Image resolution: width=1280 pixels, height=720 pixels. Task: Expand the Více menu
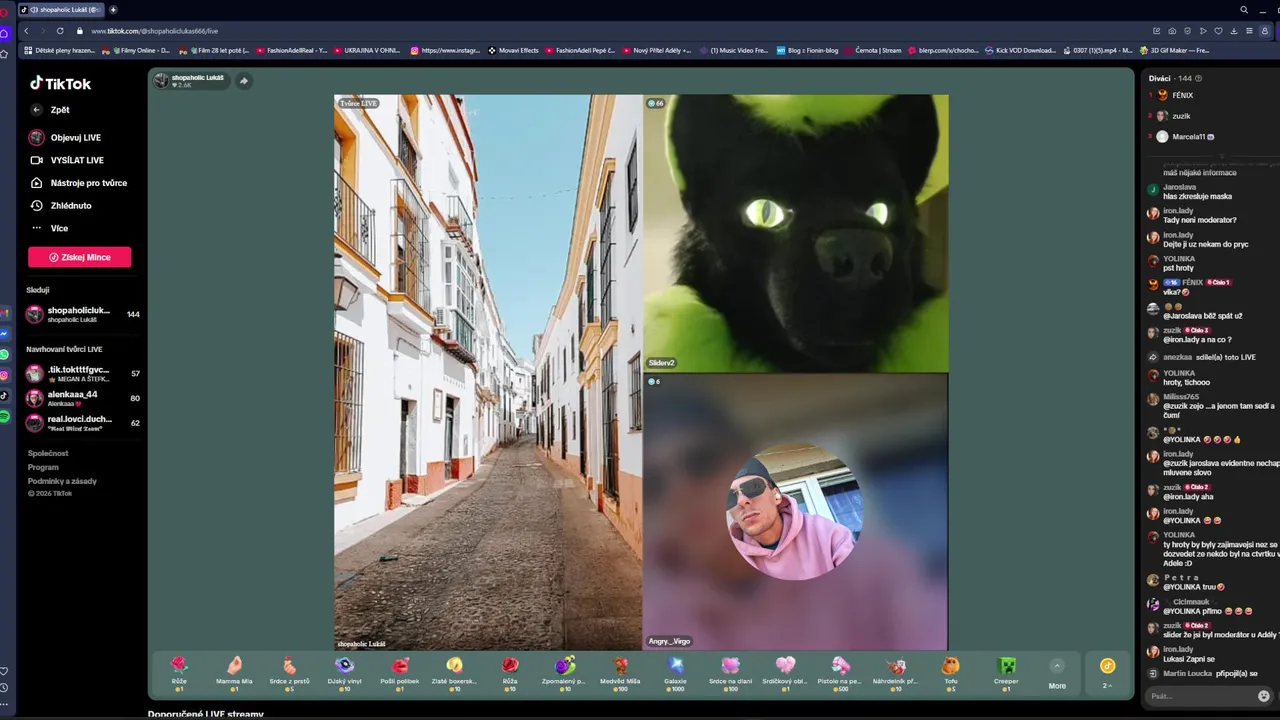coord(50,228)
